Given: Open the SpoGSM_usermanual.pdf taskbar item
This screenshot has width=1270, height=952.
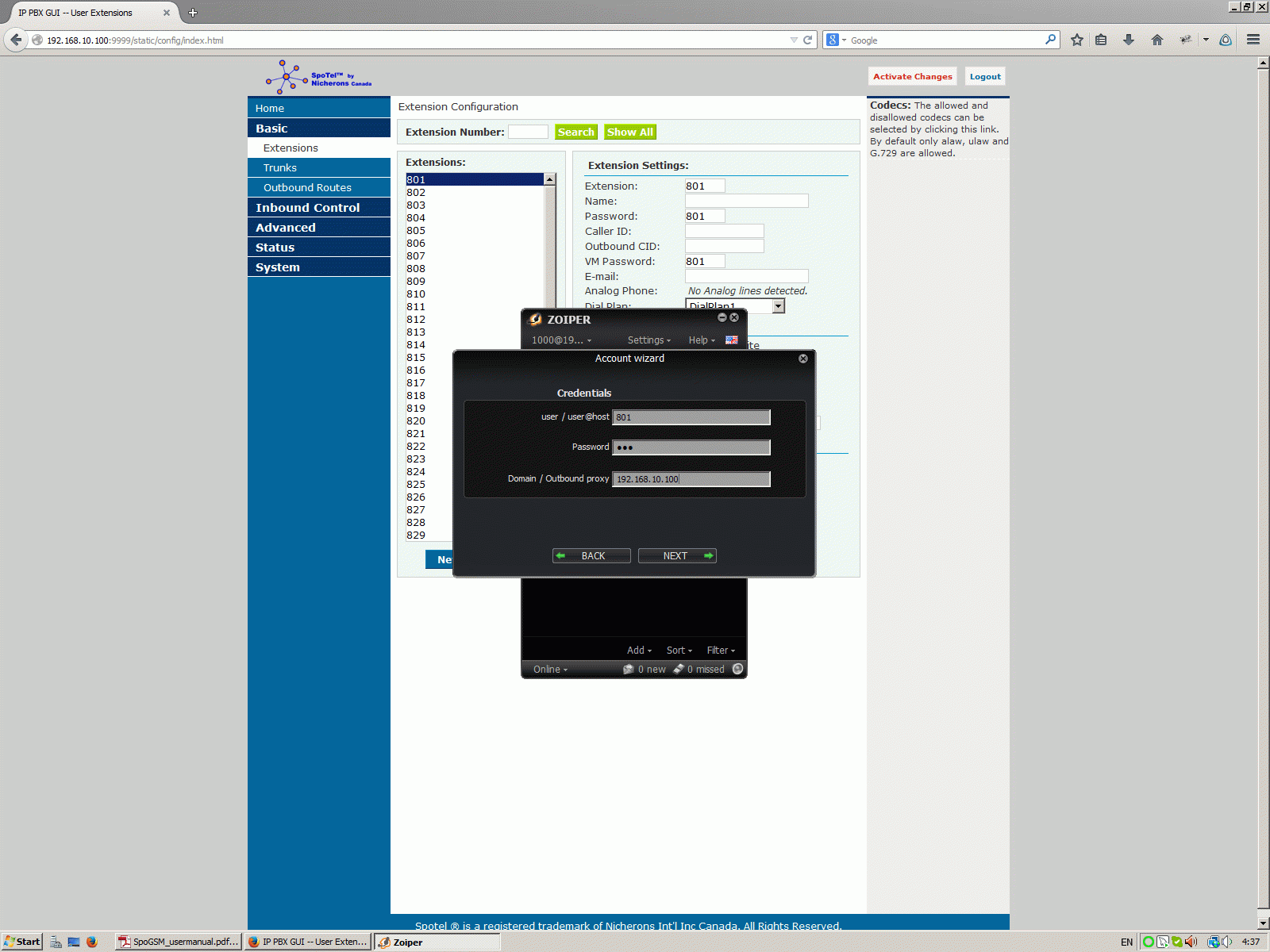Looking at the screenshot, I should pos(179,942).
